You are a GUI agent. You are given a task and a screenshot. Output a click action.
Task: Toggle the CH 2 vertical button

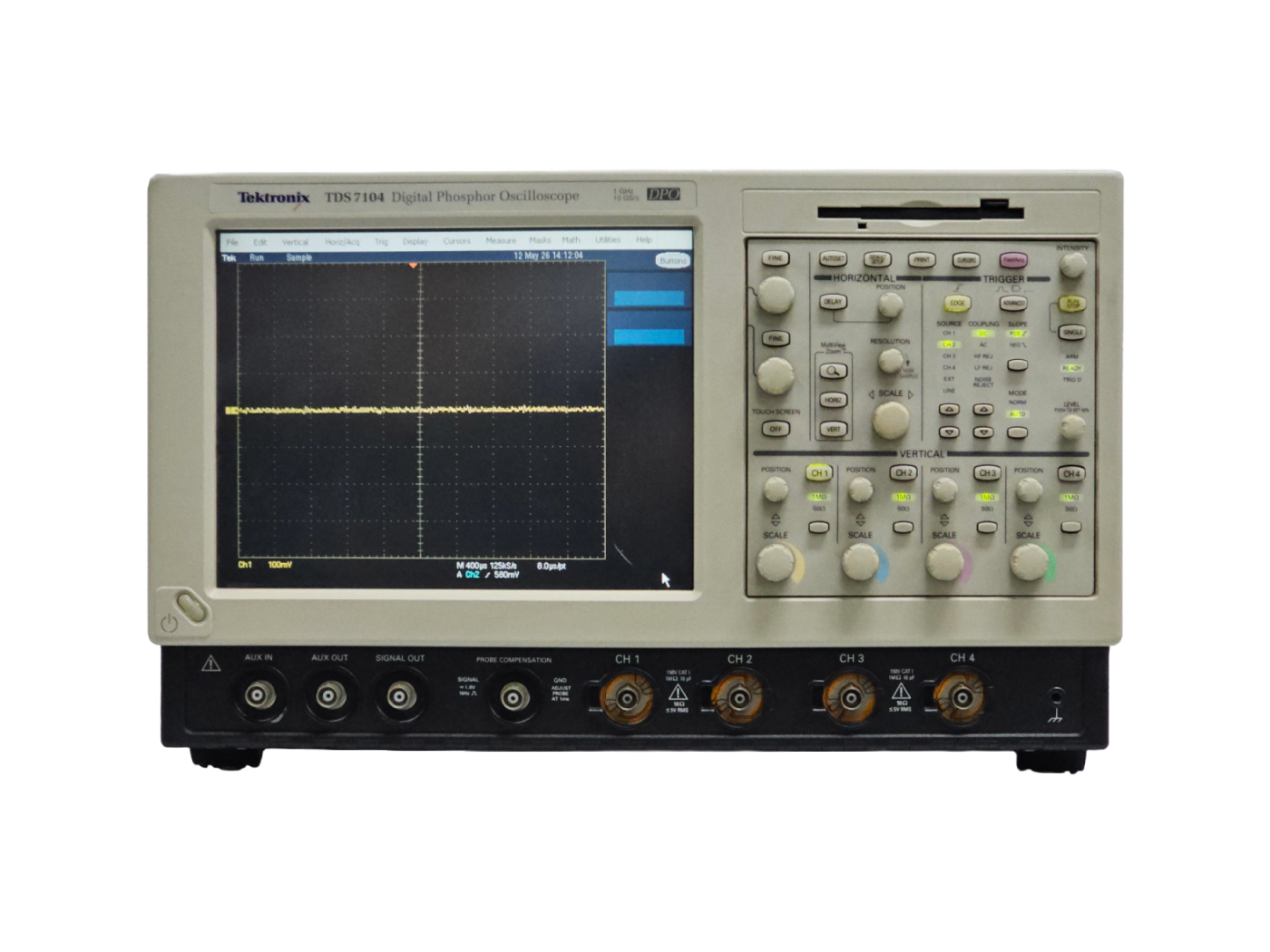point(904,473)
